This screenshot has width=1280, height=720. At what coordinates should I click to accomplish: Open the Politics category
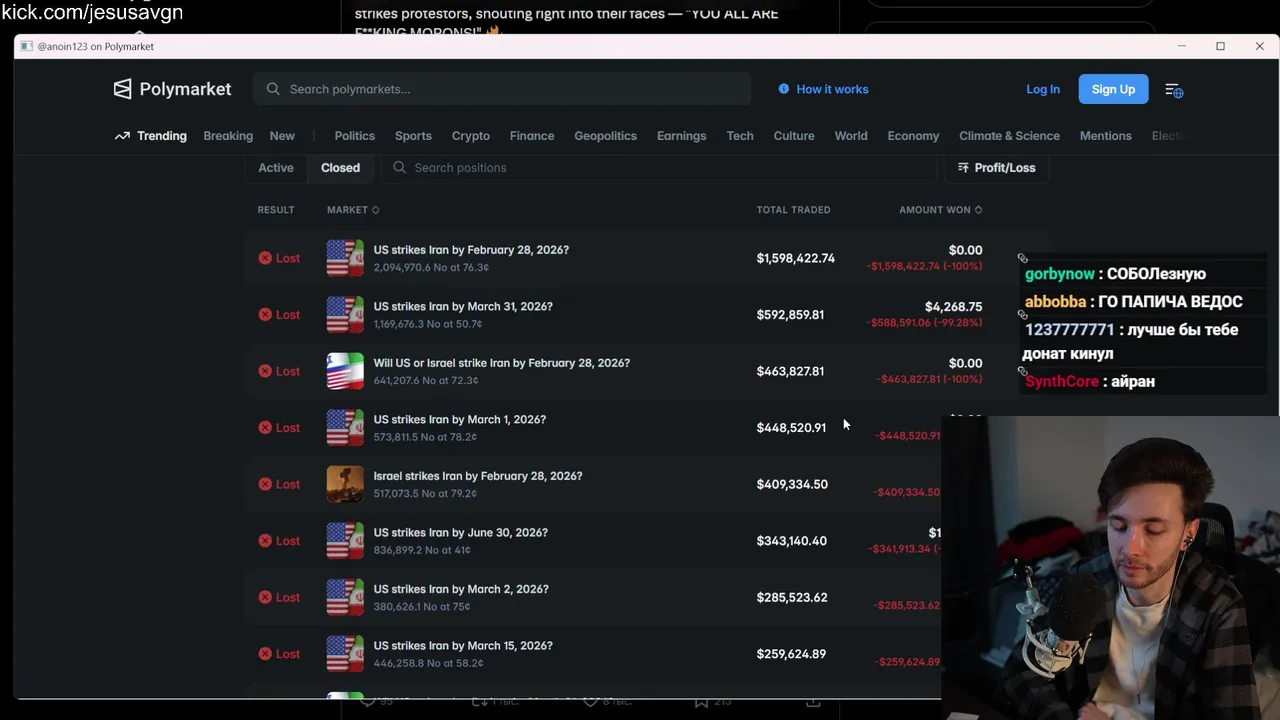[x=355, y=136]
